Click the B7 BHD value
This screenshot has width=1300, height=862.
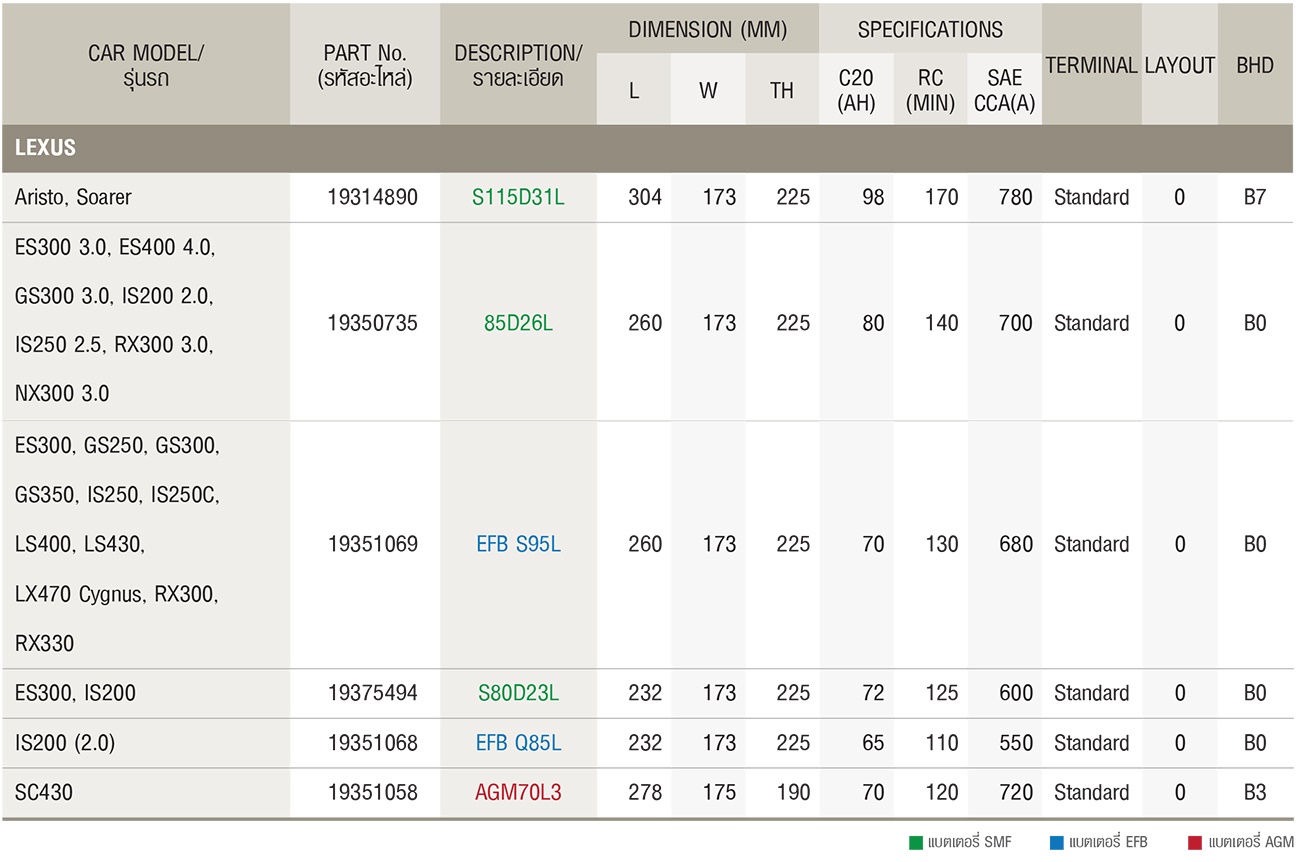(1255, 198)
